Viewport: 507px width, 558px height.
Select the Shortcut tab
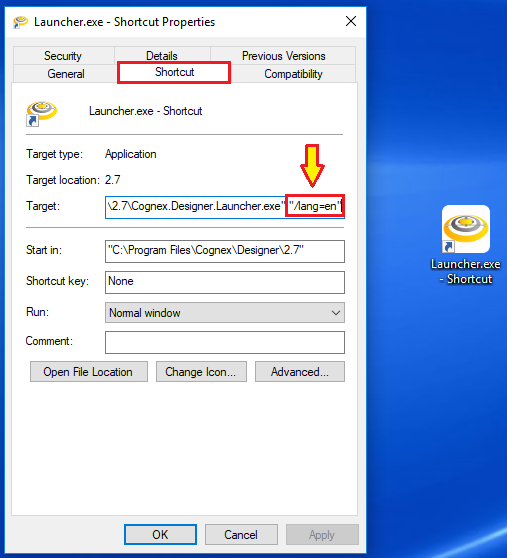click(x=174, y=72)
